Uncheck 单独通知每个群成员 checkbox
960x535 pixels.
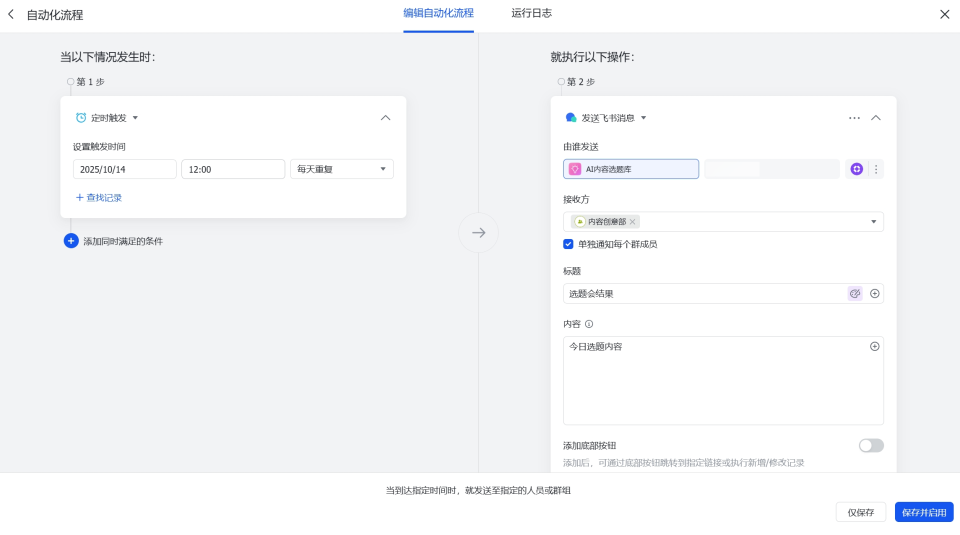(568, 244)
